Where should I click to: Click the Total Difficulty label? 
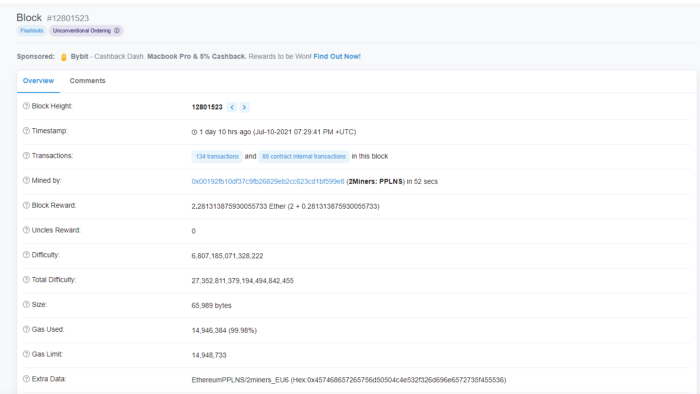(54, 280)
